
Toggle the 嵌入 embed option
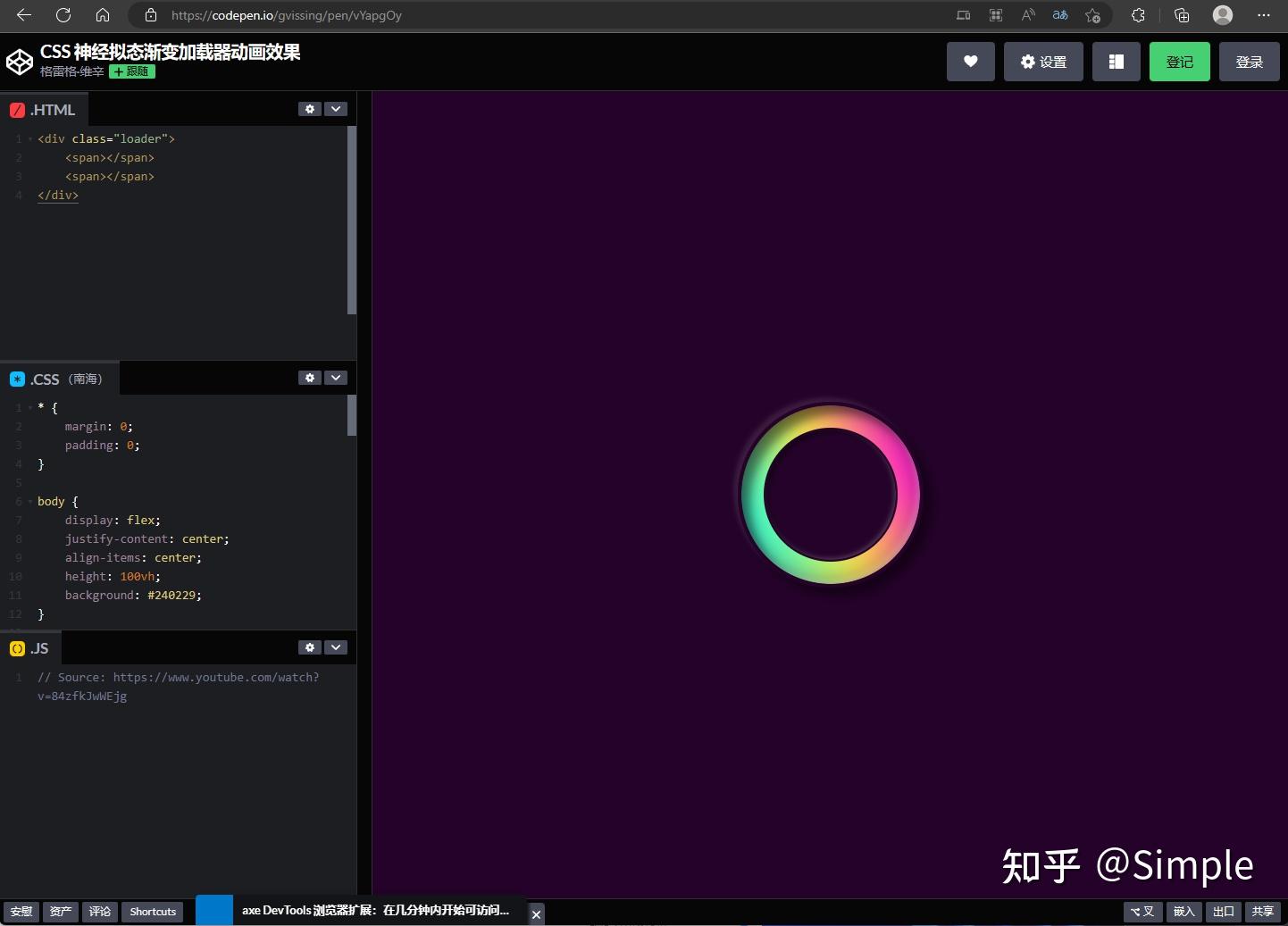coord(1183,912)
